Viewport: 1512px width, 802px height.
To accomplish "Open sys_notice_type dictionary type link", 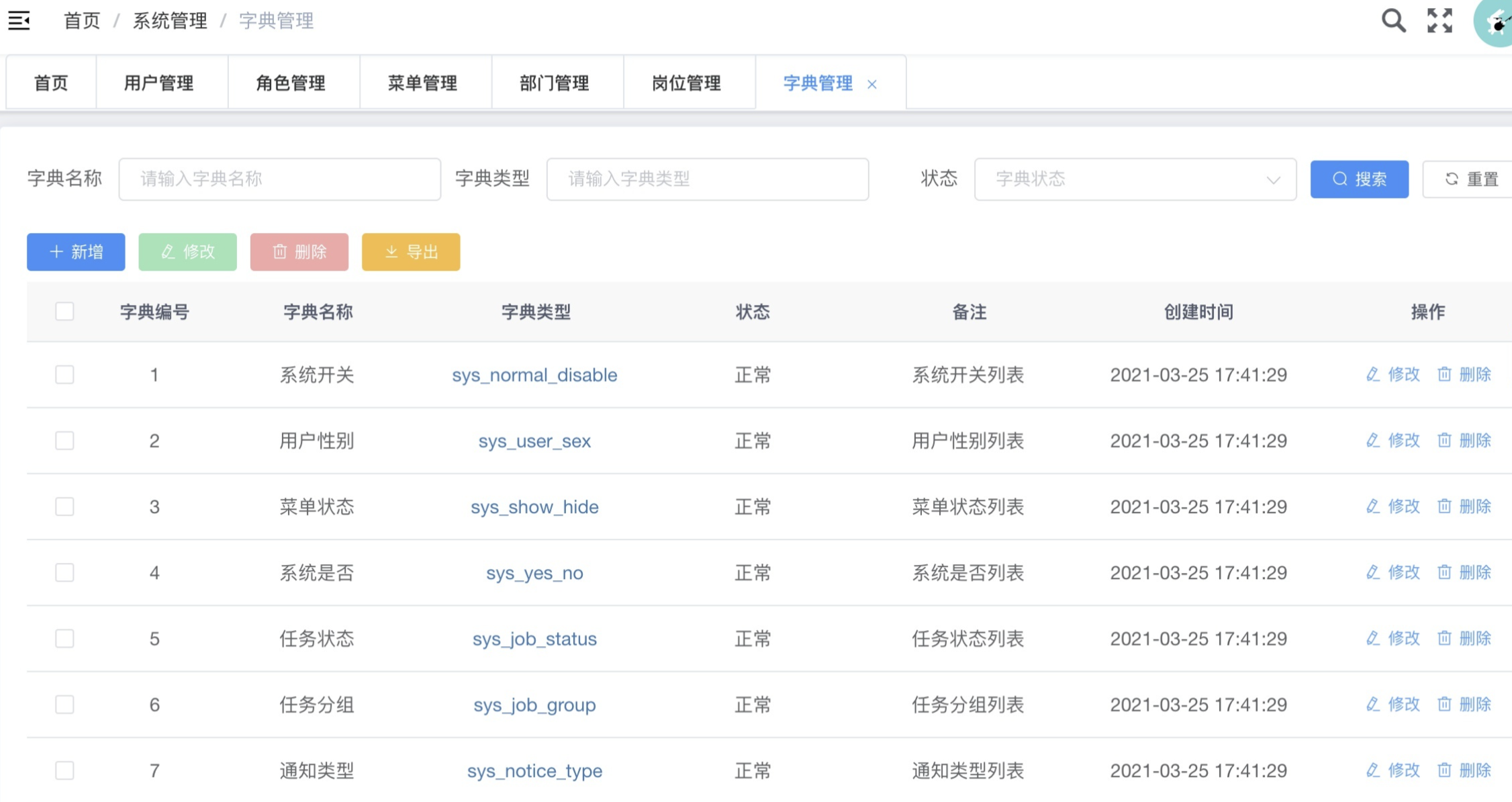I will coord(534,771).
